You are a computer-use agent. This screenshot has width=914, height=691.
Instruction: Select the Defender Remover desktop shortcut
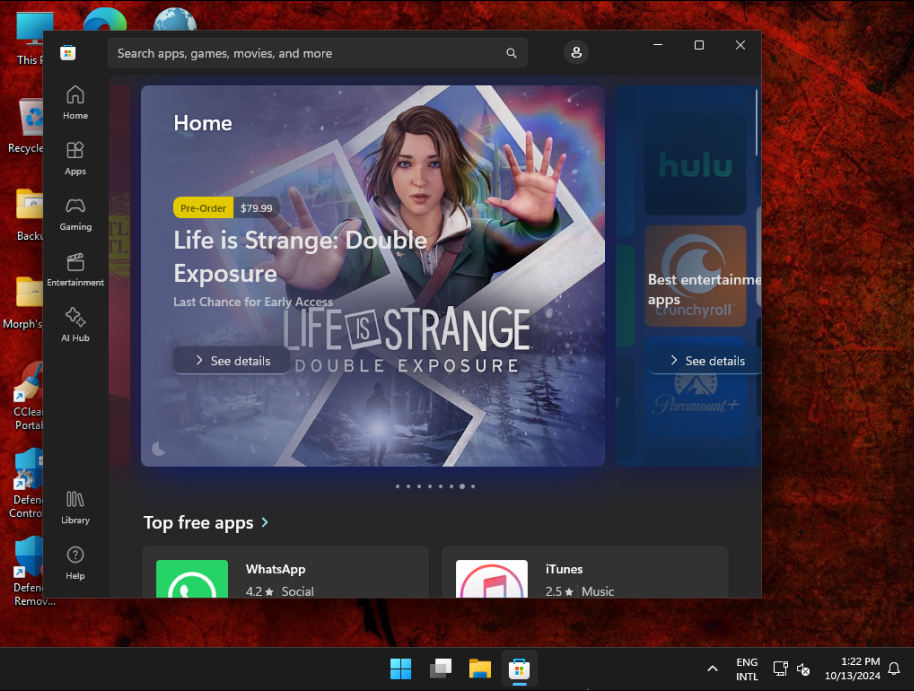pyautogui.click(x=30, y=571)
